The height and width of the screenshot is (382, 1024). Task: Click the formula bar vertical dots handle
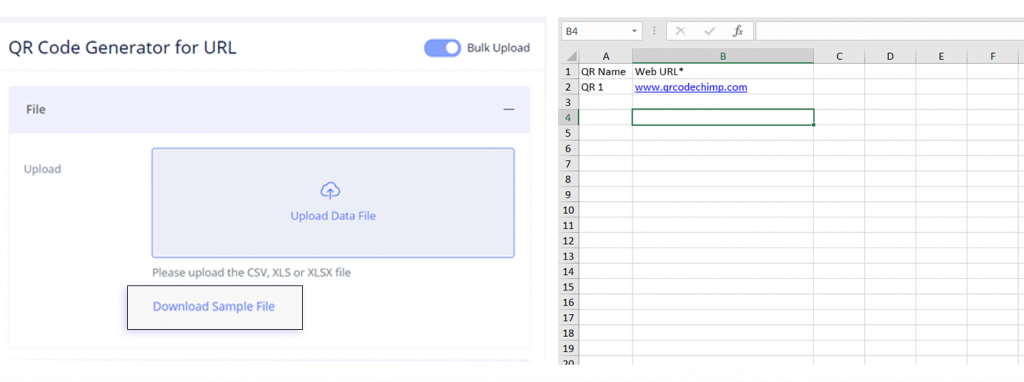654,31
